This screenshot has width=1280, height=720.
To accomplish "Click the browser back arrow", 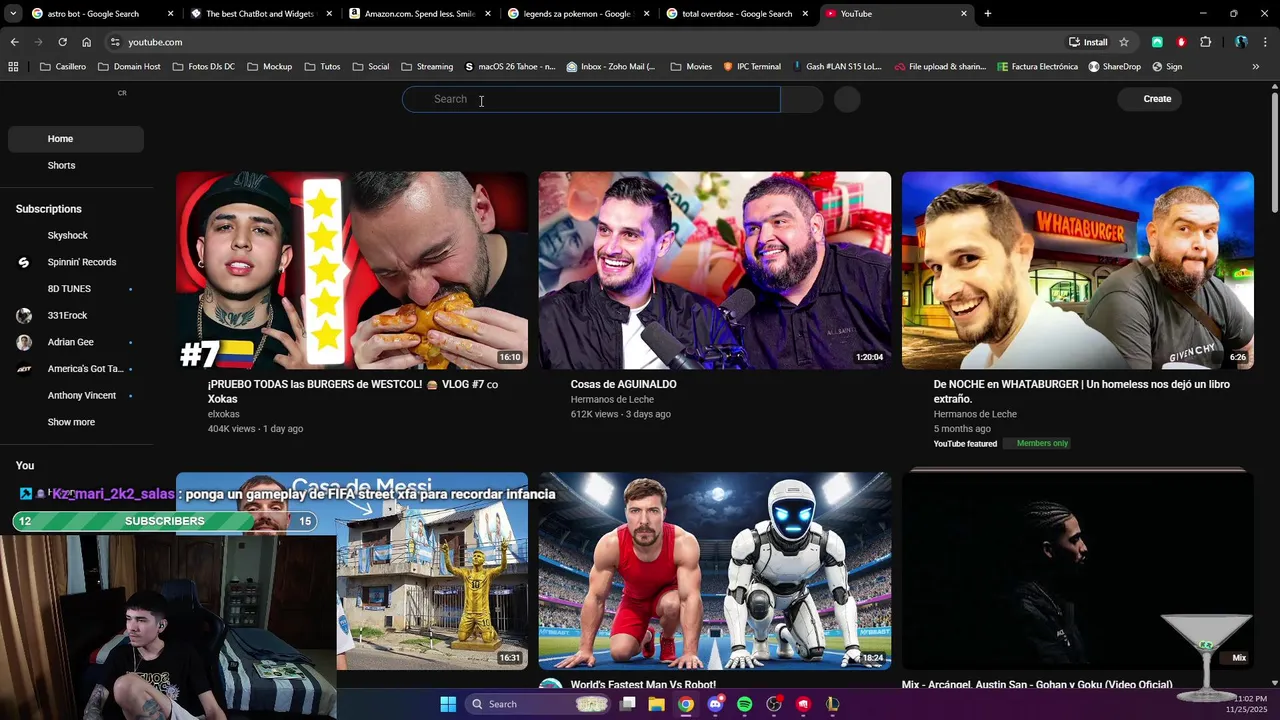I will point(14,42).
